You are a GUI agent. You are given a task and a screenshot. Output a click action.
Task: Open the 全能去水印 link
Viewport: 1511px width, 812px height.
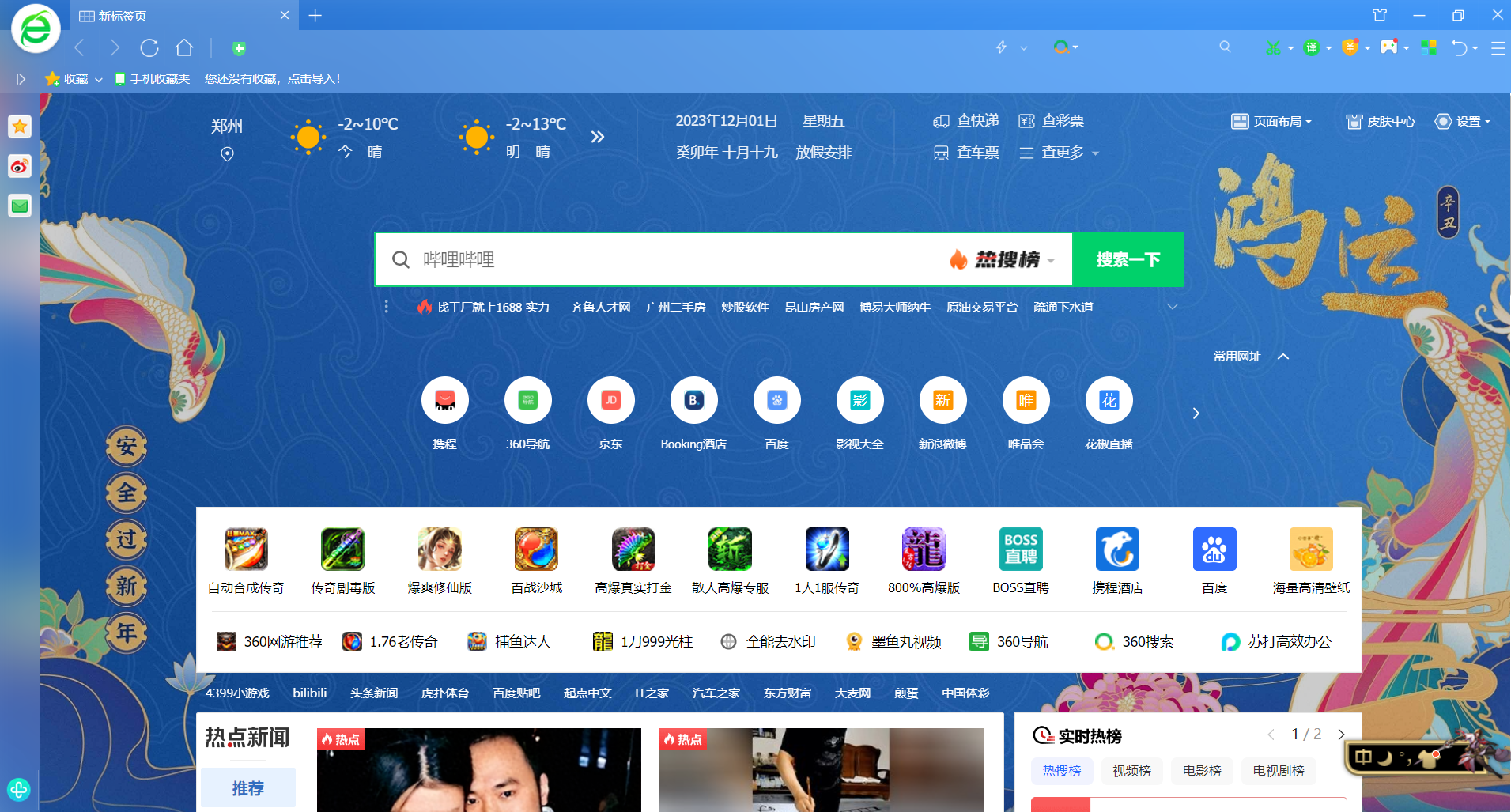pyautogui.click(x=769, y=642)
